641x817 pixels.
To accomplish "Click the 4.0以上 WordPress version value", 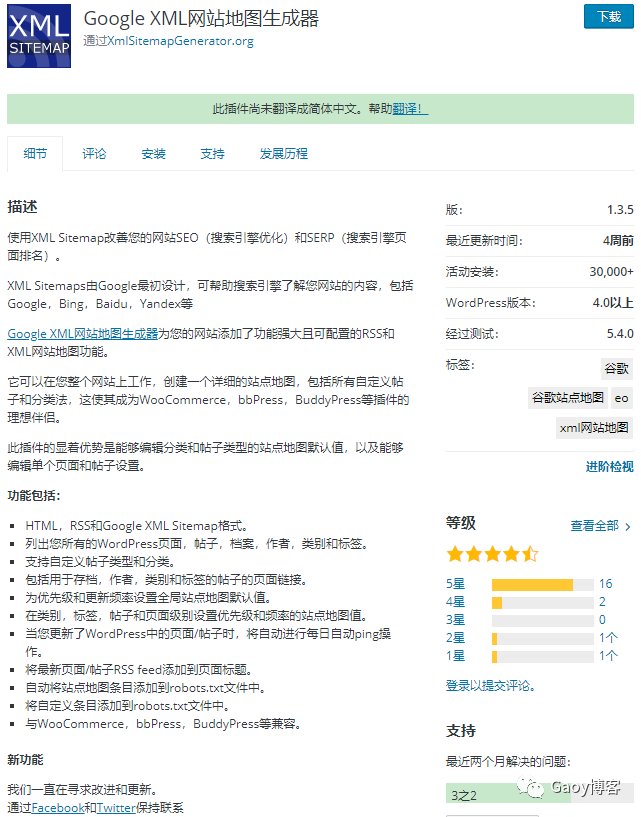I will pos(613,303).
